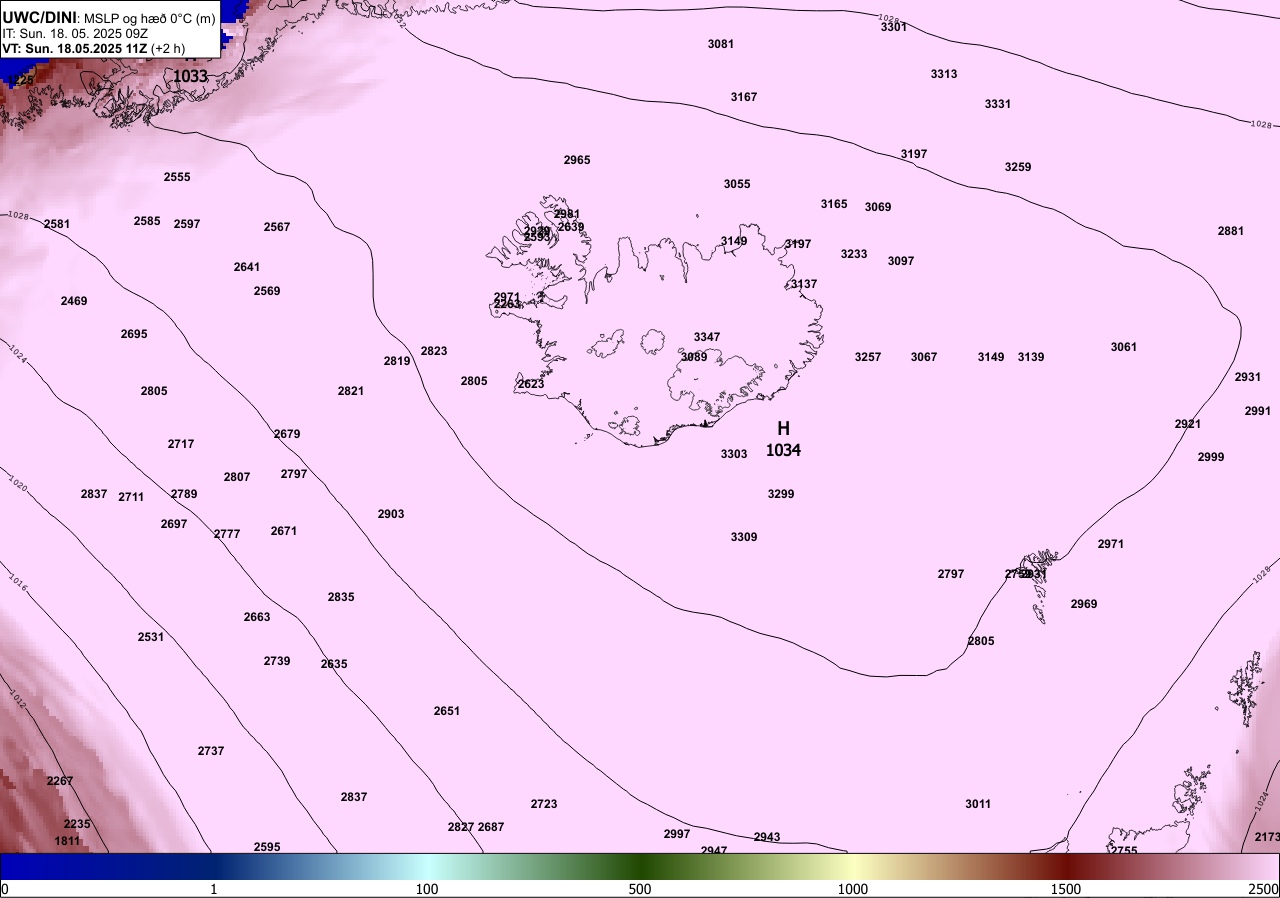
Task: Click the 3303 value south of Iceland
Action: pyautogui.click(x=734, y=454)
